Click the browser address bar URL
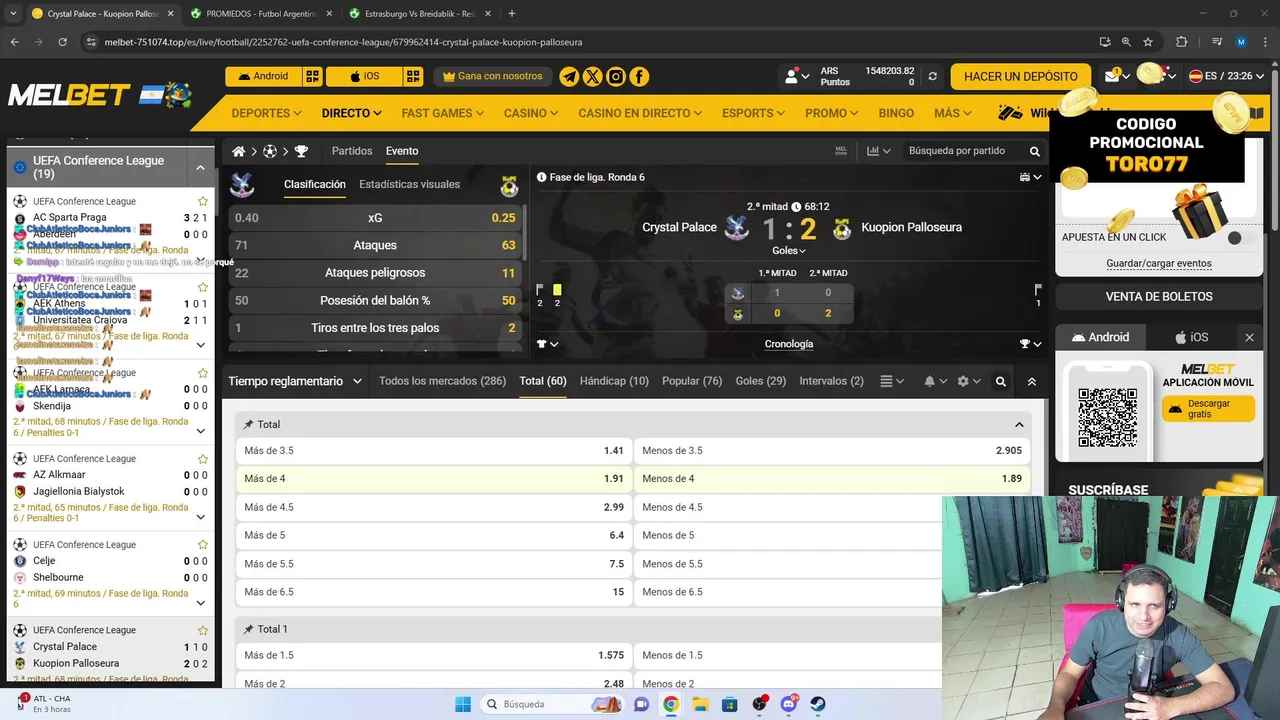The height and width of the screenshot is (720, 1280). point(343,42)
